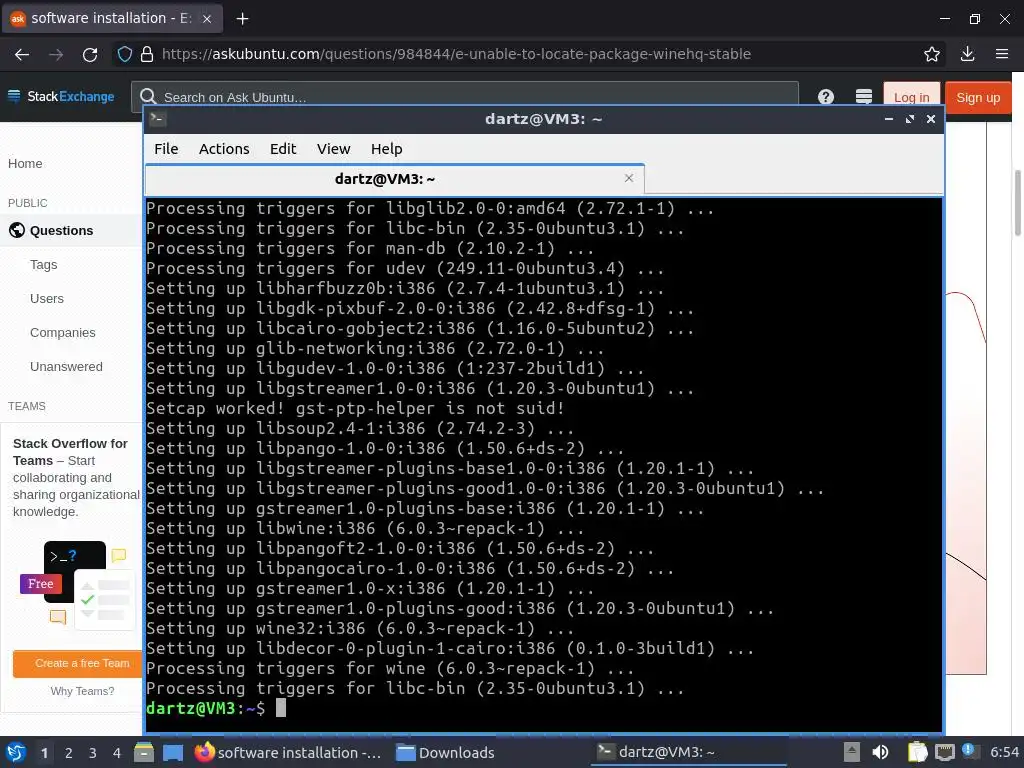The width and height of the screenshot is (1024, 768).
Task: Click the address bar URL
Action: point(456,54)
